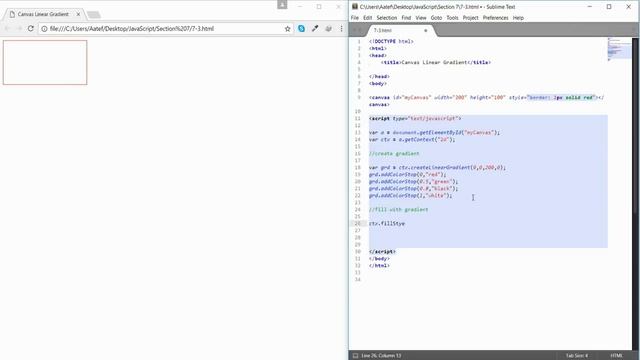Open the View menu

[x=421, y=18]
